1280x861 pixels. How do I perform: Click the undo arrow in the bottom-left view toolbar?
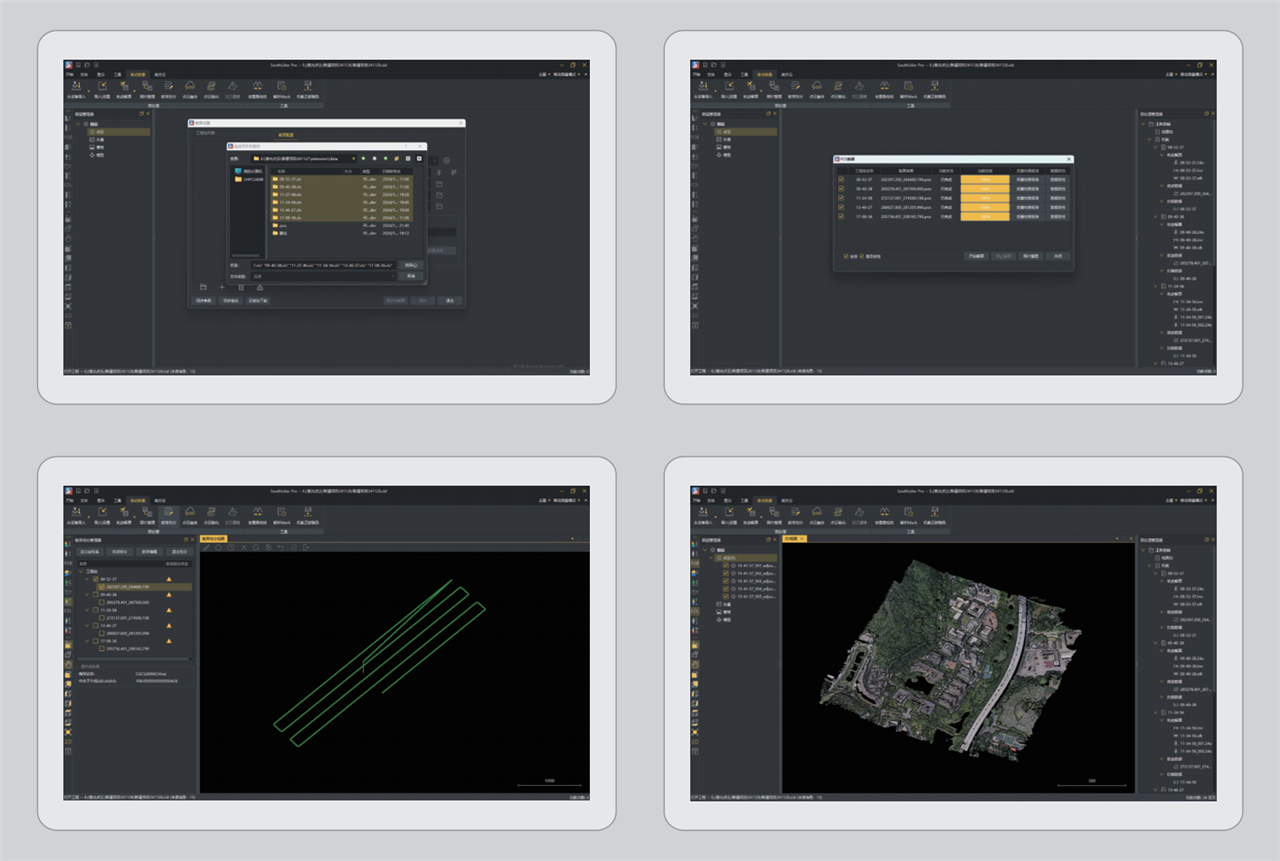click(x=282, y=547)
